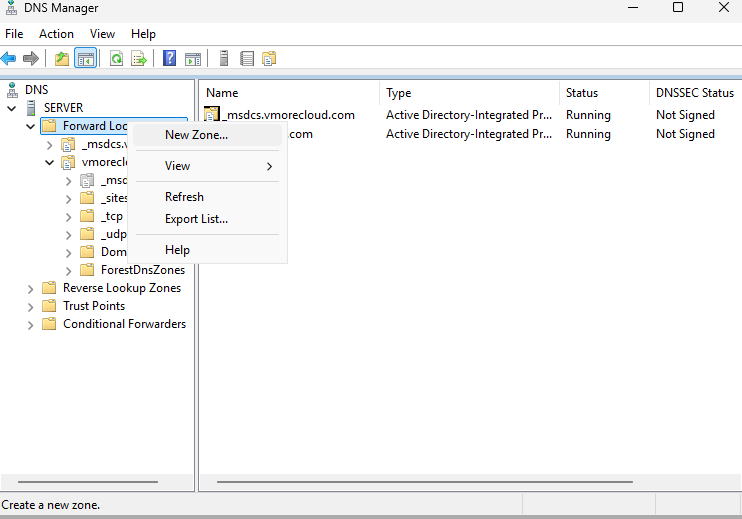742x519 pixels.
Task: Open the Action menu
Action: 56,34
